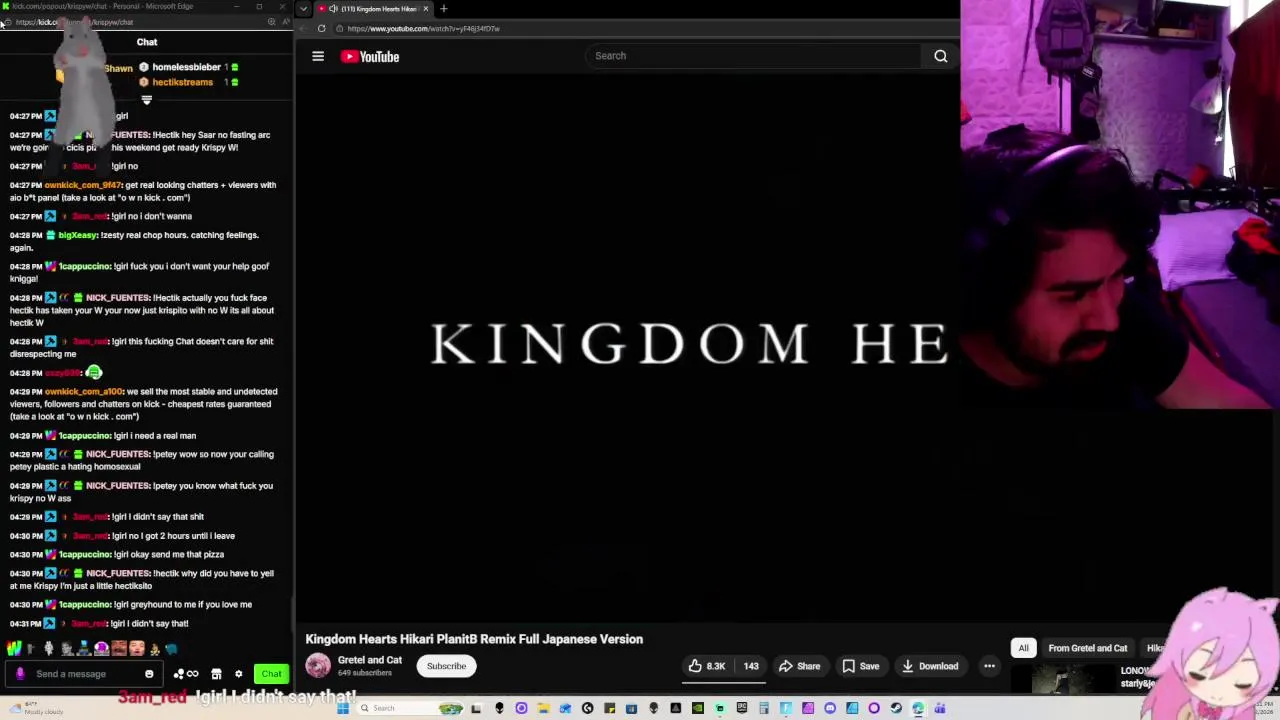Open Steam from the taskbar
1280x720 pixels.
coord(896,708)
